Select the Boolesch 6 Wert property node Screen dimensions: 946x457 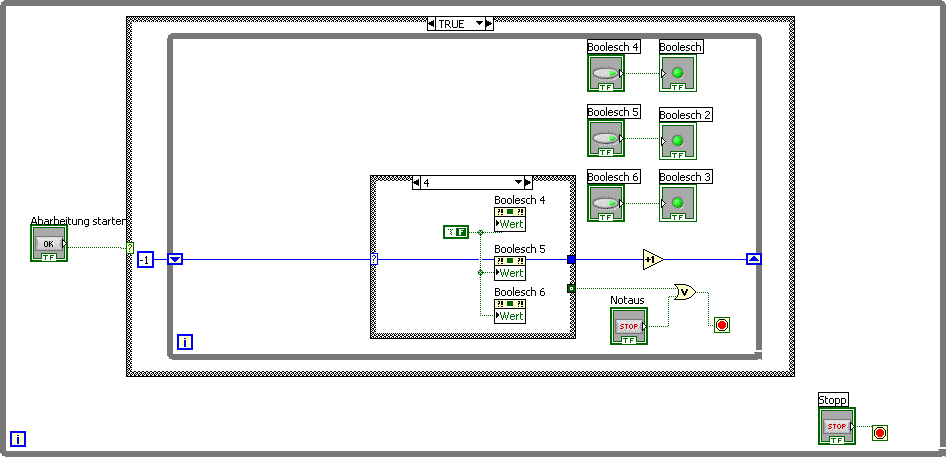[x=510, y=312]
